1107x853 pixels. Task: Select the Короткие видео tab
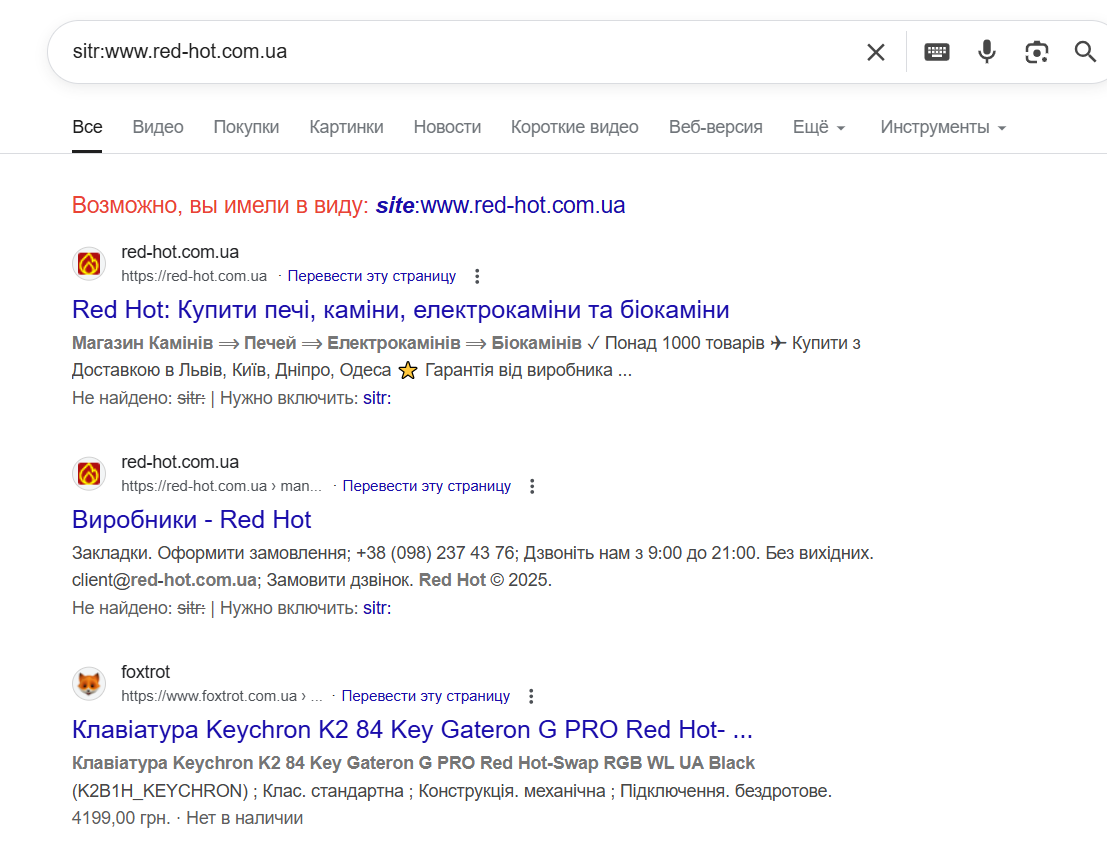[575, 127]
